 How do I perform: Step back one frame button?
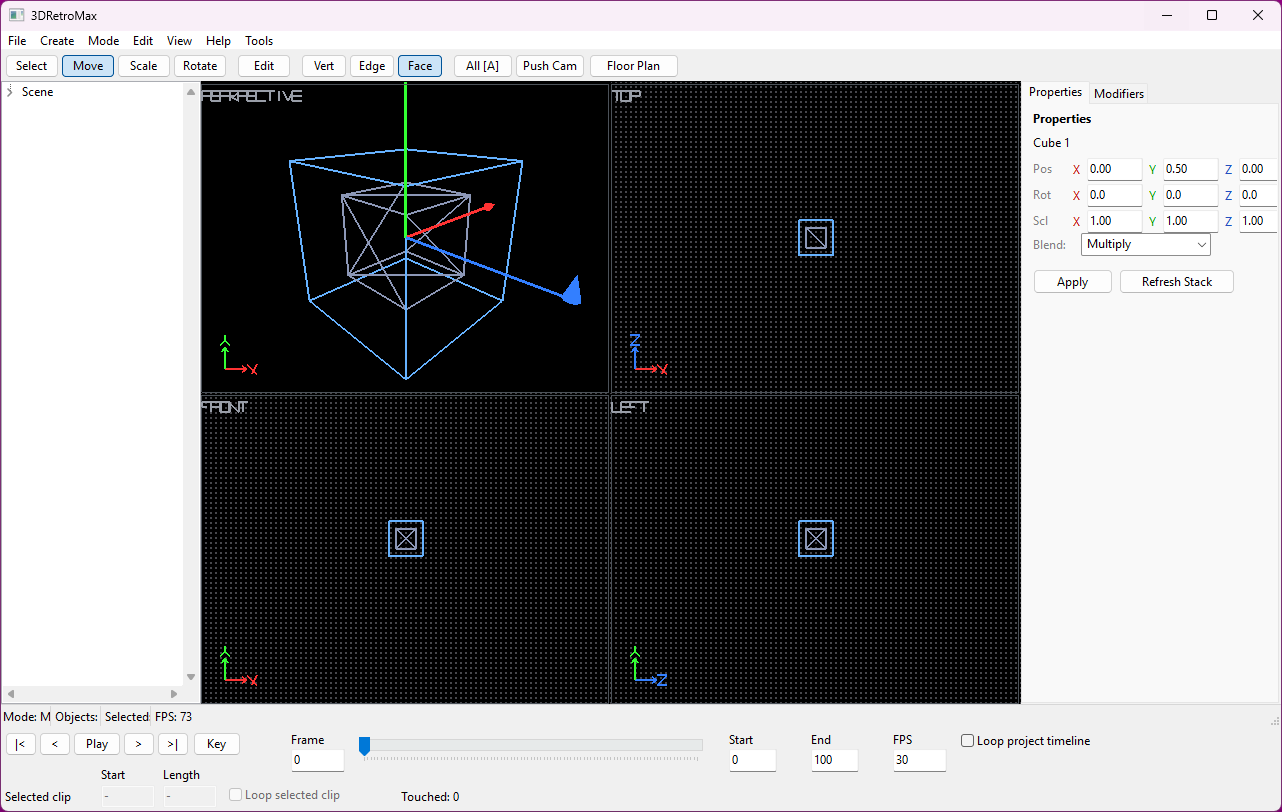point(55,744)
